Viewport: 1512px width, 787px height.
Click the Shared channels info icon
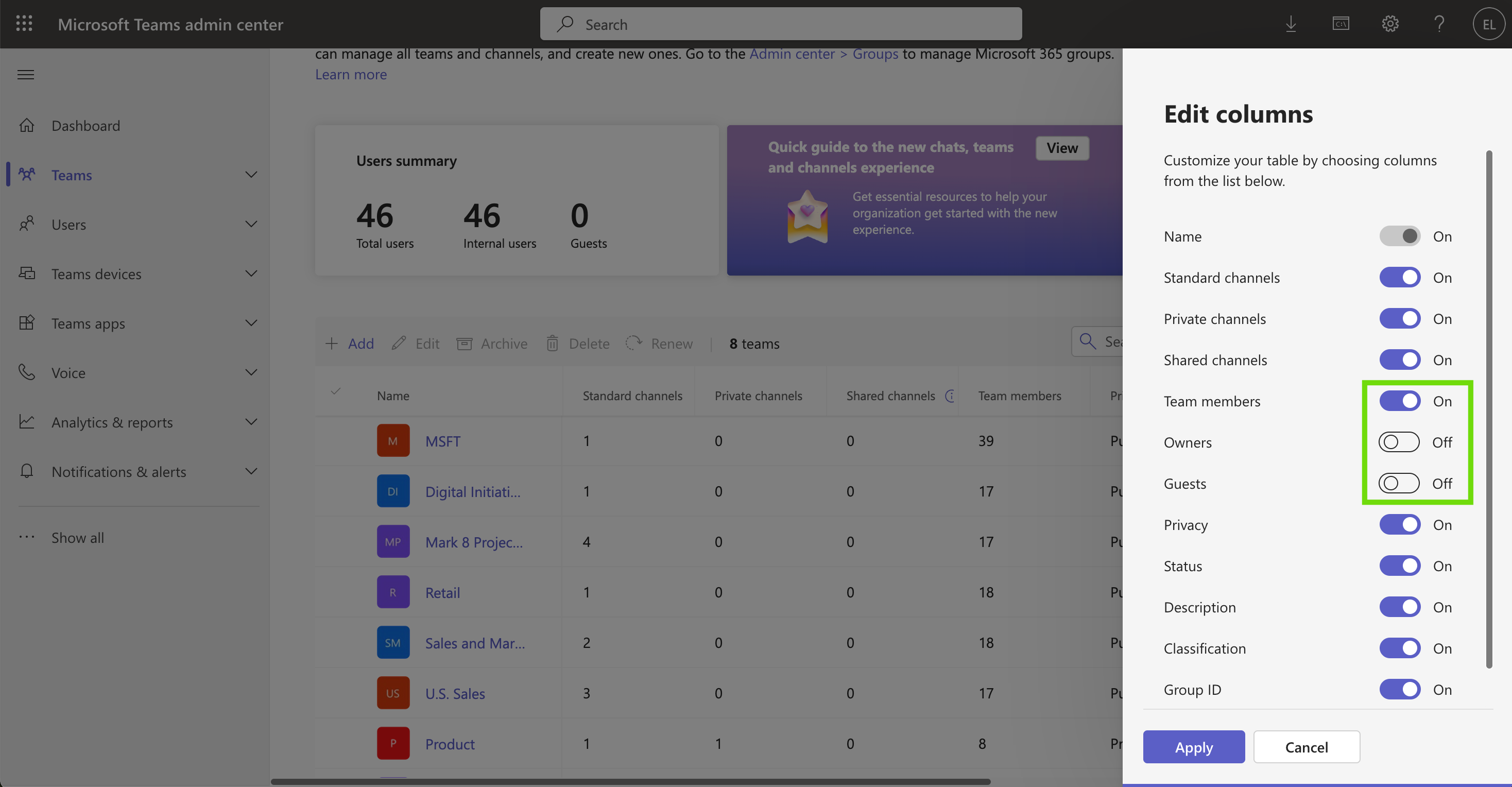click(x=950, y=396)
